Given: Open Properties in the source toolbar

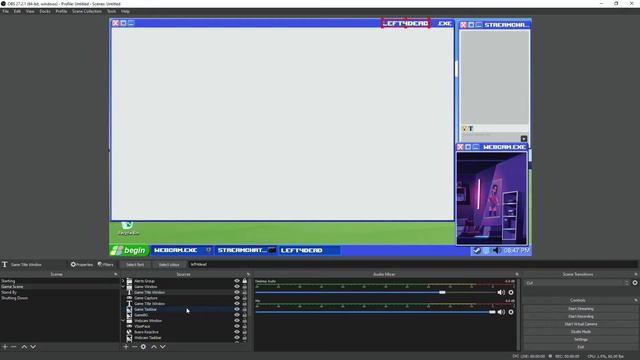Looking at the screenshot, I should [82, 264].
